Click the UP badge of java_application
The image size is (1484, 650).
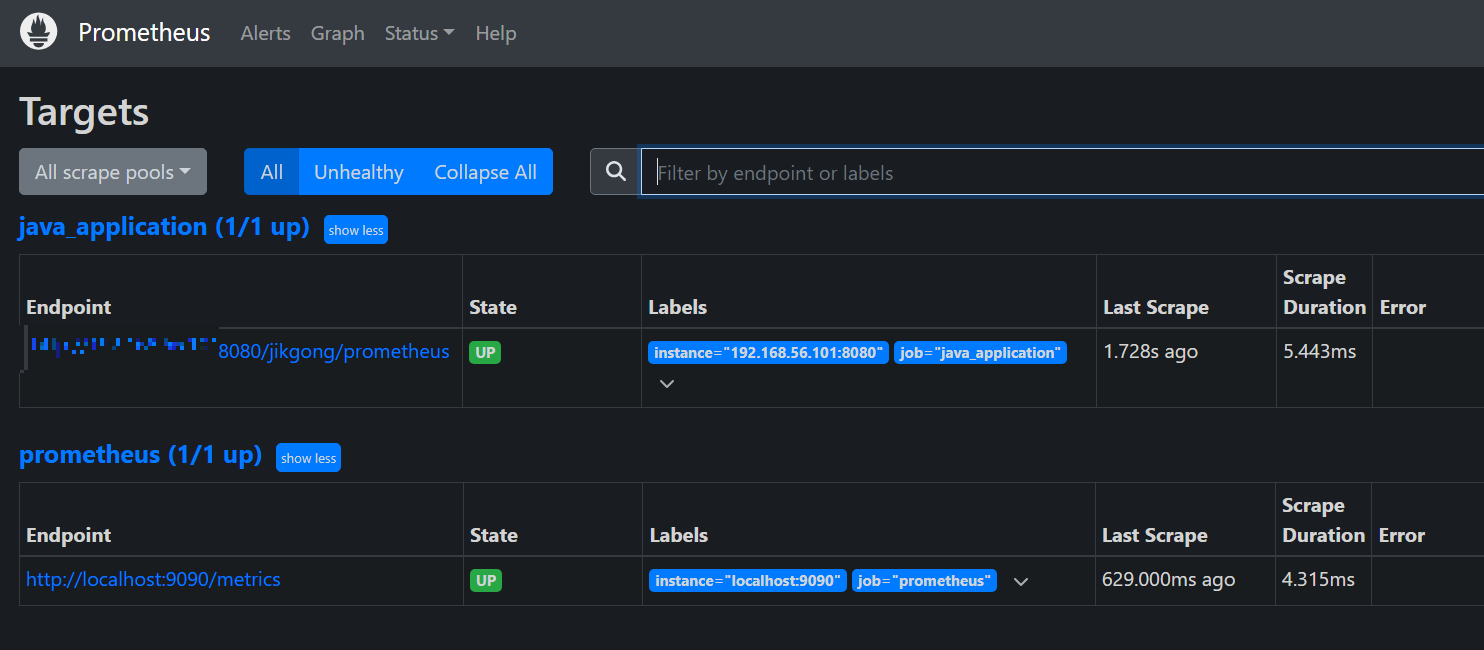click(485, 352)
